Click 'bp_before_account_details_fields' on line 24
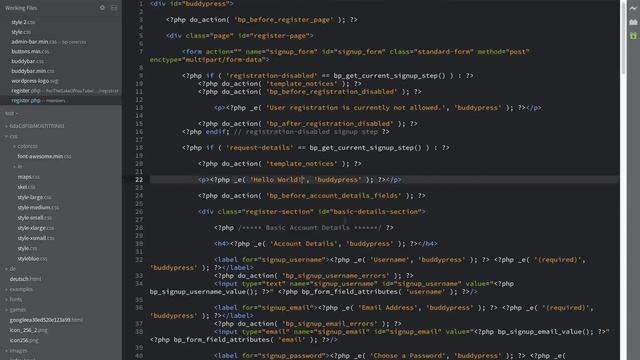 pos(333,196)
